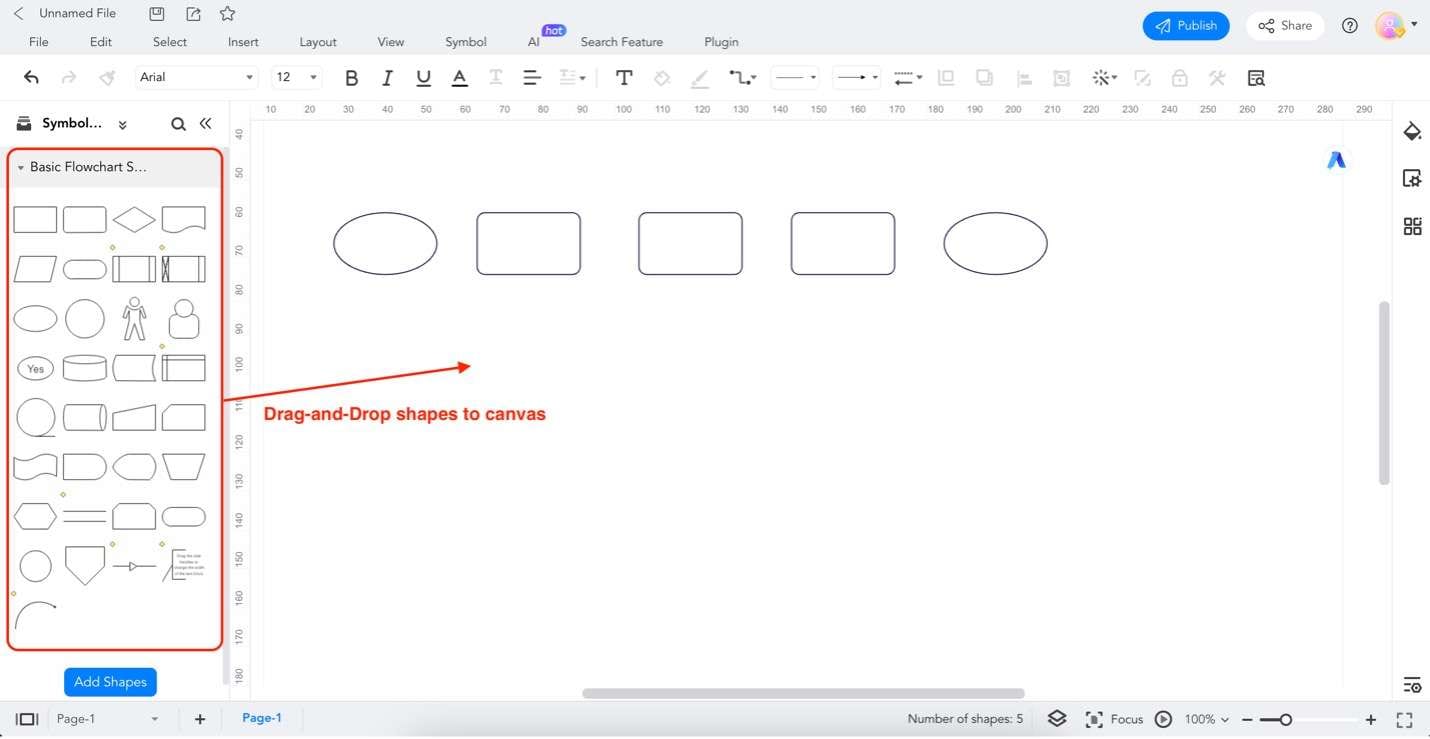
Task: Open the right sidebar grid panel
Action: pos(1412,226)
